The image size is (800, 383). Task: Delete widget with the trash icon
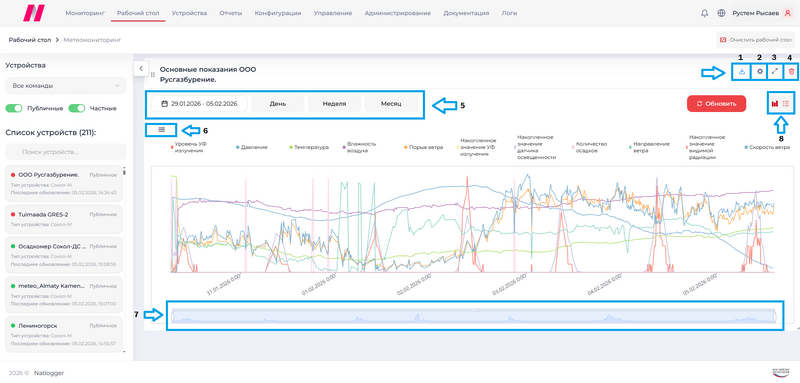pos(791,72)
